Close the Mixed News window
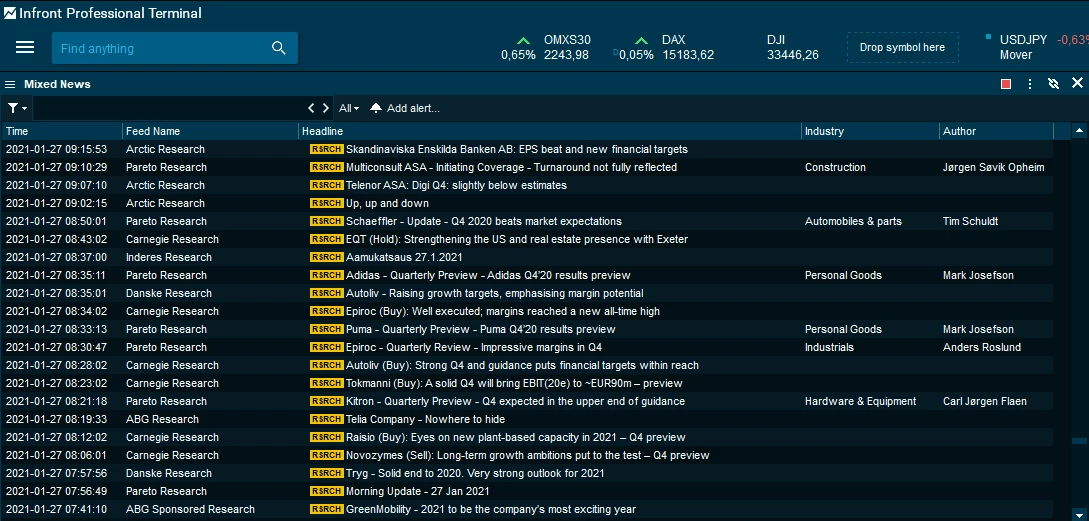 point(1077,83)
